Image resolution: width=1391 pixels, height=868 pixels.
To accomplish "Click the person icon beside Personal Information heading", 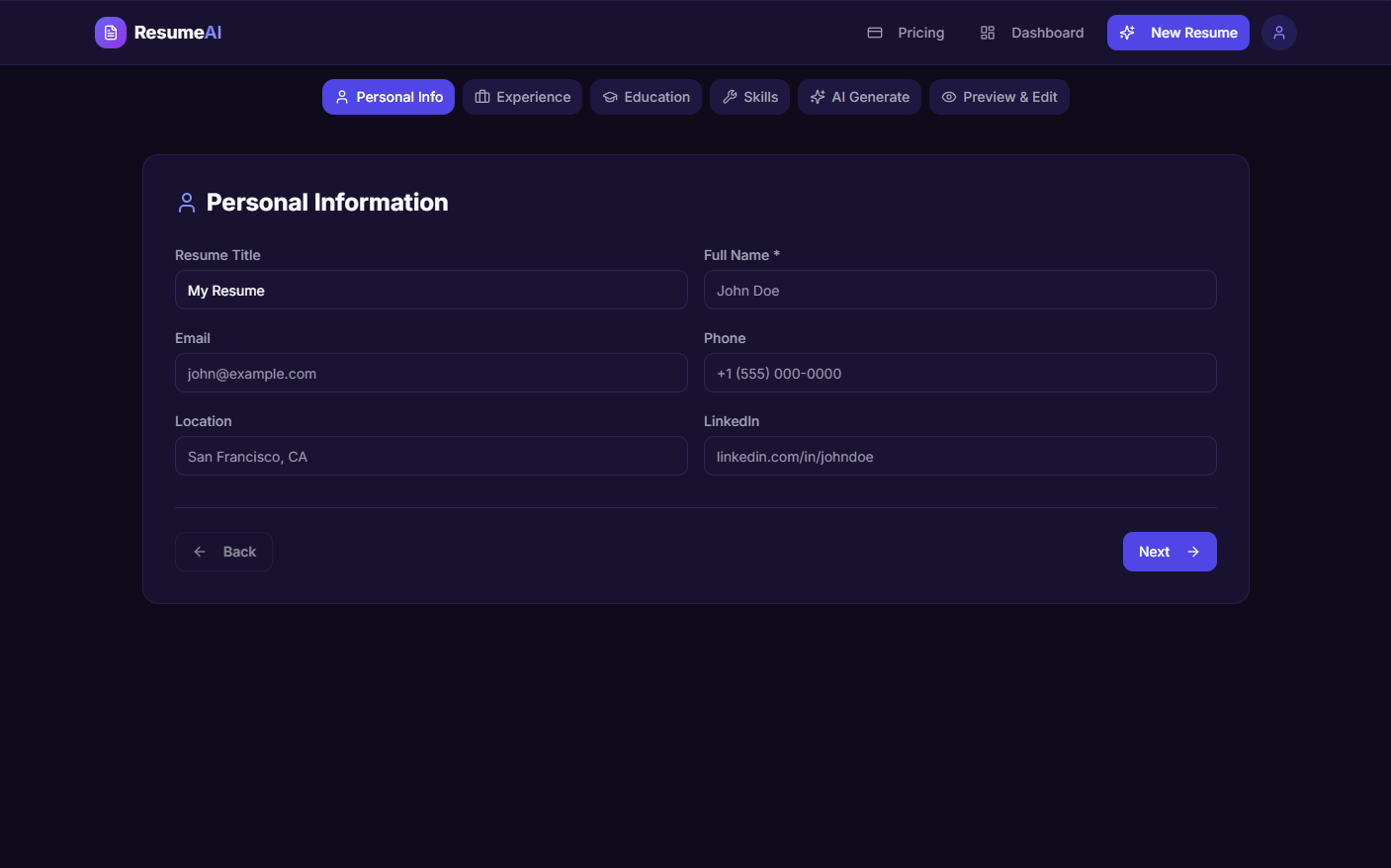I will tap(186, 201).
